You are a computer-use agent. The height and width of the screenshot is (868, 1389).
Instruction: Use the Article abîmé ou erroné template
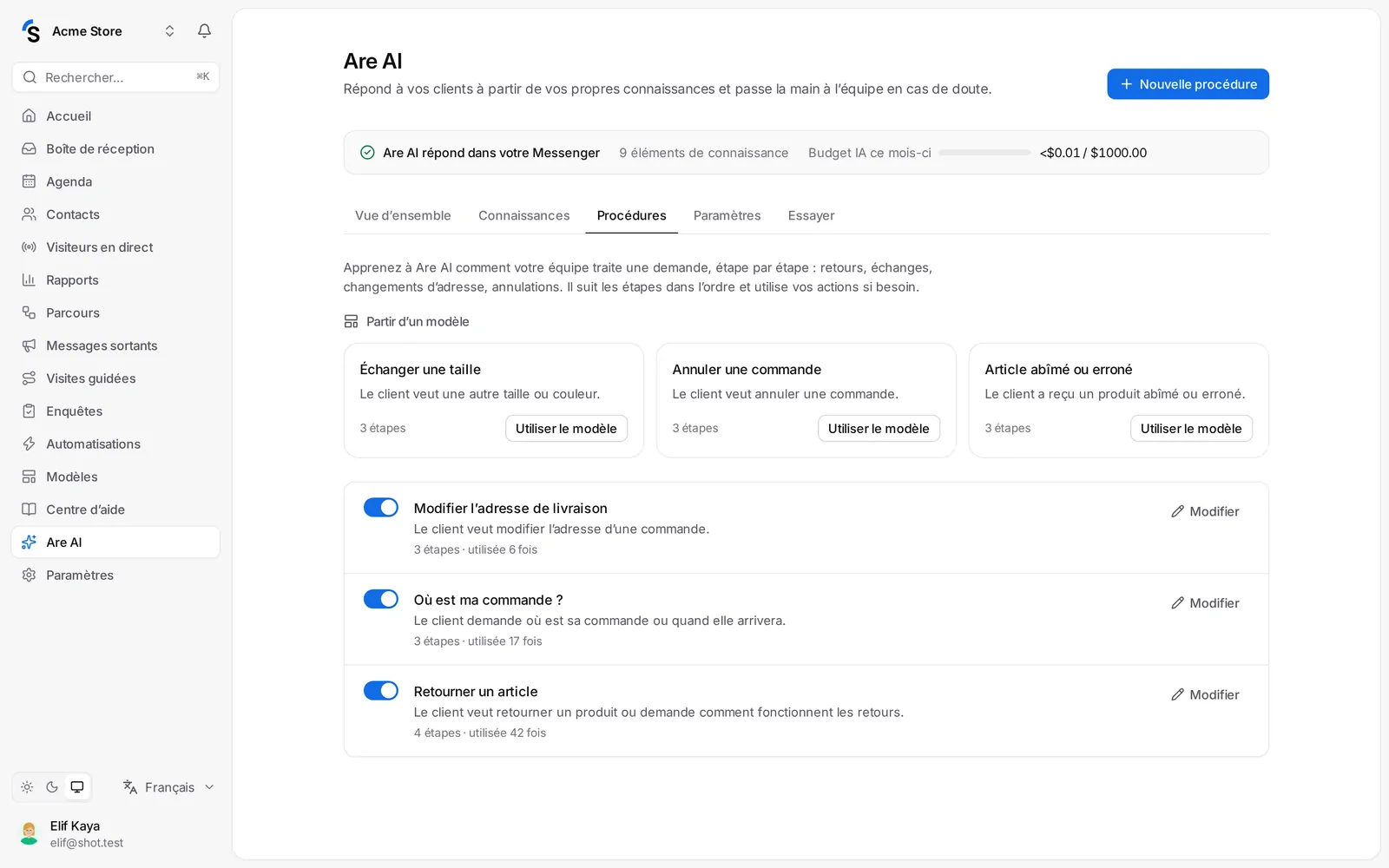(1191, 429)
